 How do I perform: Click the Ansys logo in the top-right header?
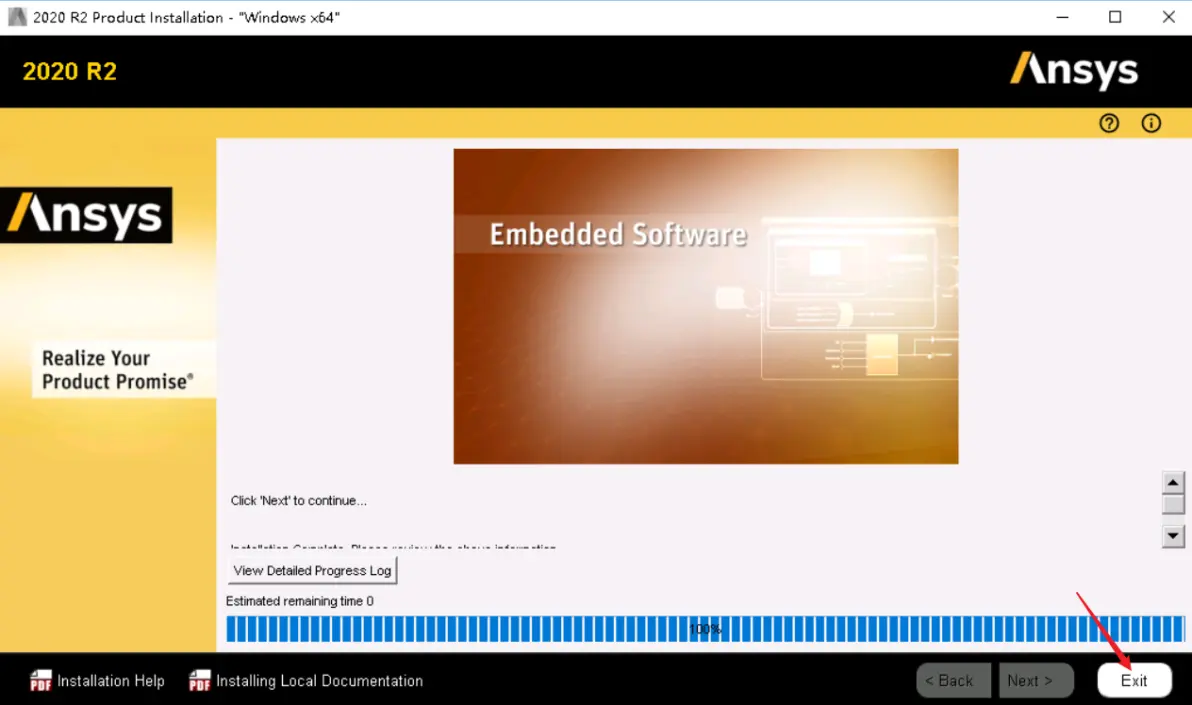[x=1073, y=71]
